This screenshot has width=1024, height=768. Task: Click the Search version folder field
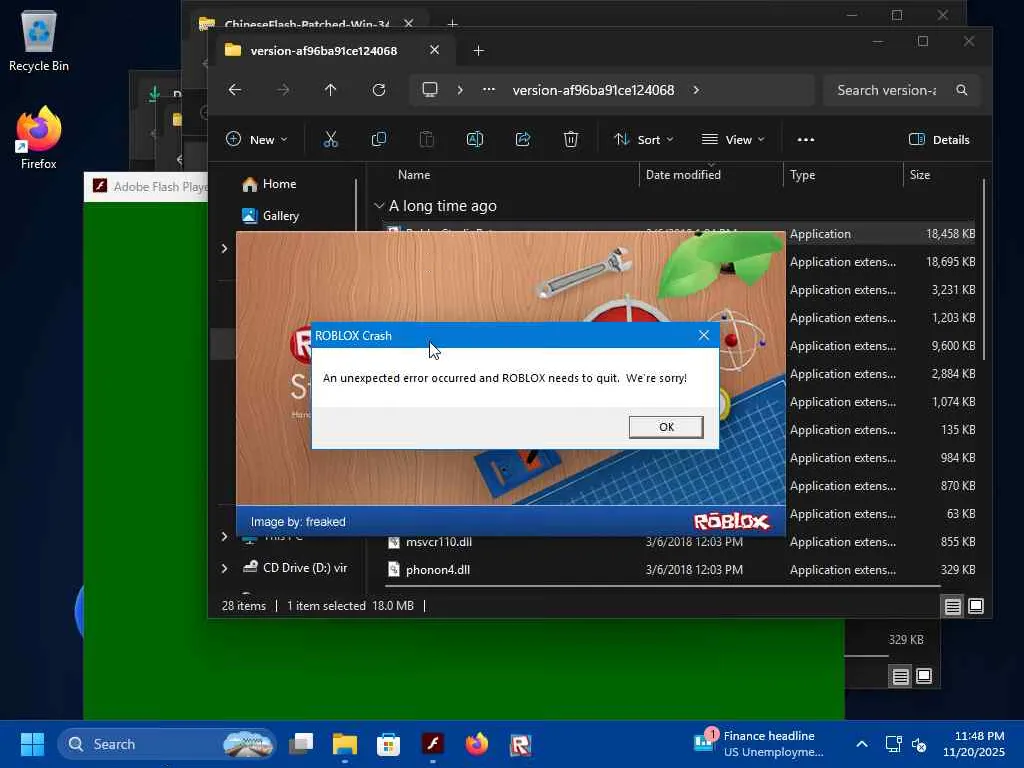tap(901, 90)
